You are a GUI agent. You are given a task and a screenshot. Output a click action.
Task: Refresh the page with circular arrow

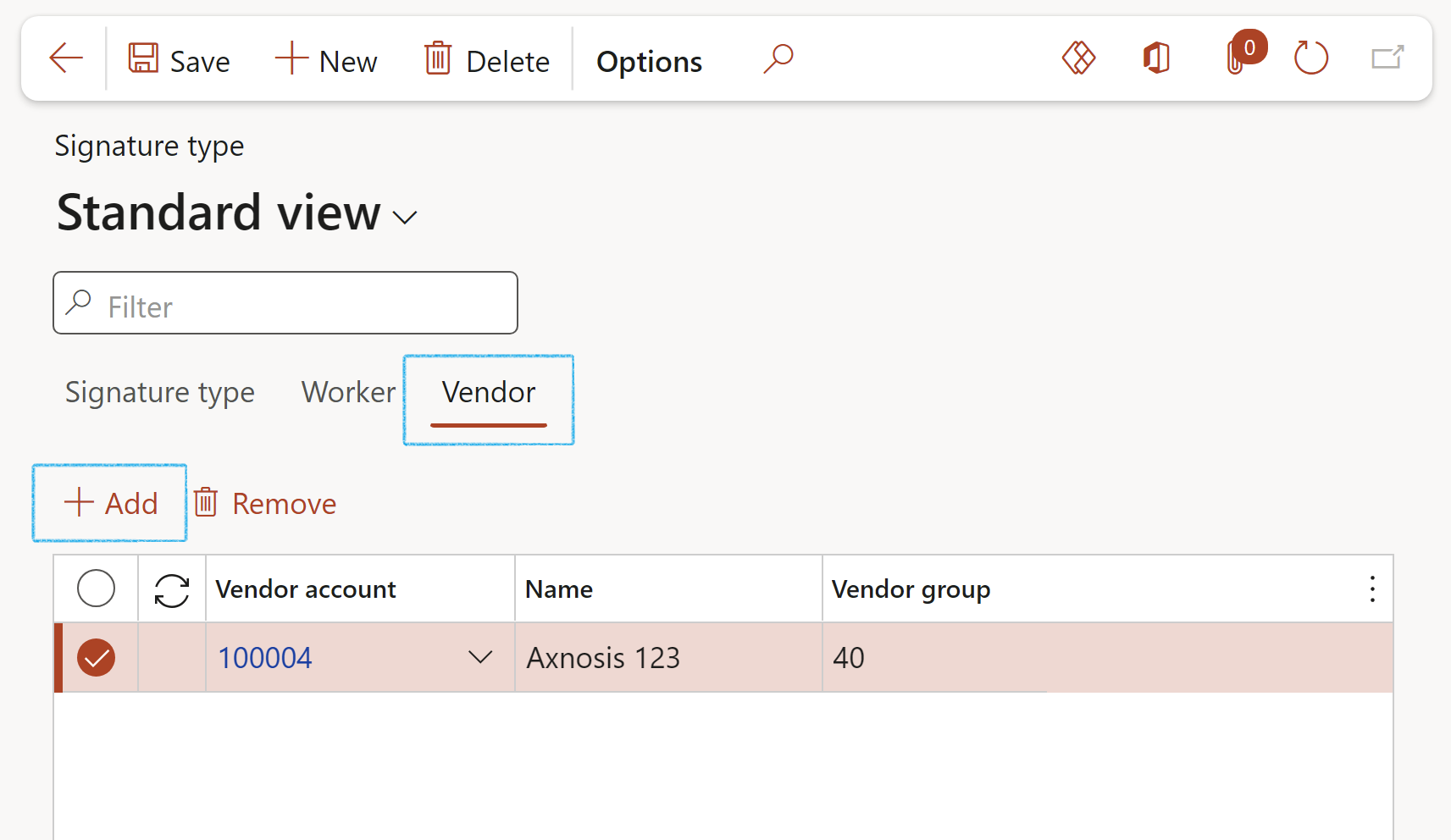pos(1310,58)
